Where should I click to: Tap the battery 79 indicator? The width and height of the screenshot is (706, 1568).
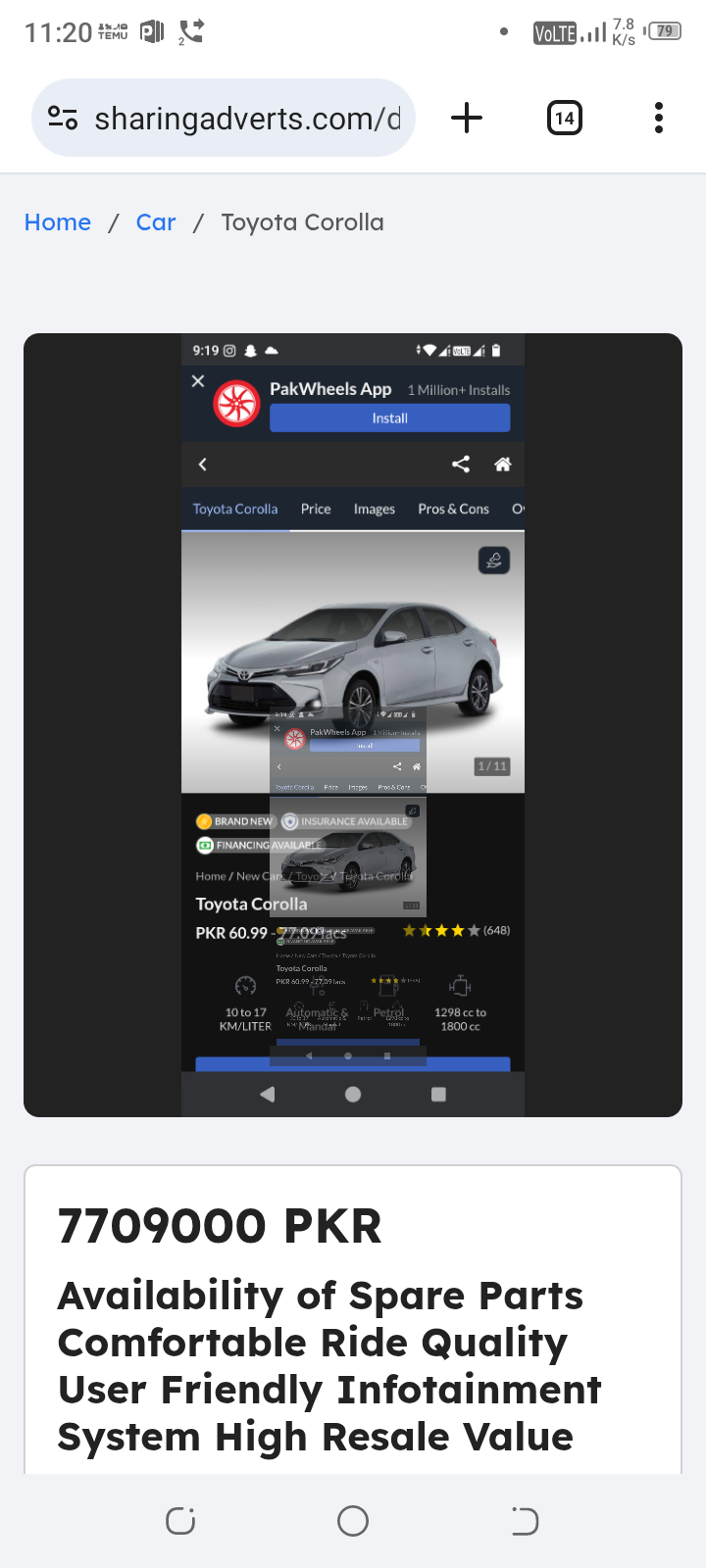coord(663,31)
